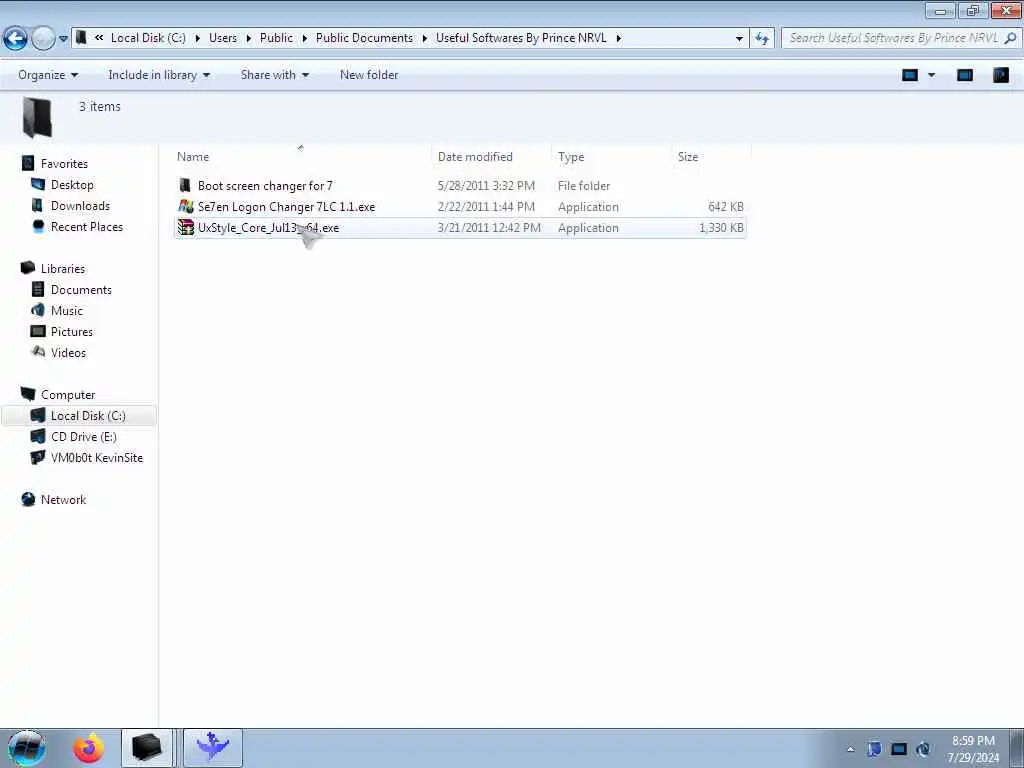The width and height of the screenshot is (1024, 768).
Task: Refresh the folder view
Action: [761, 39]
